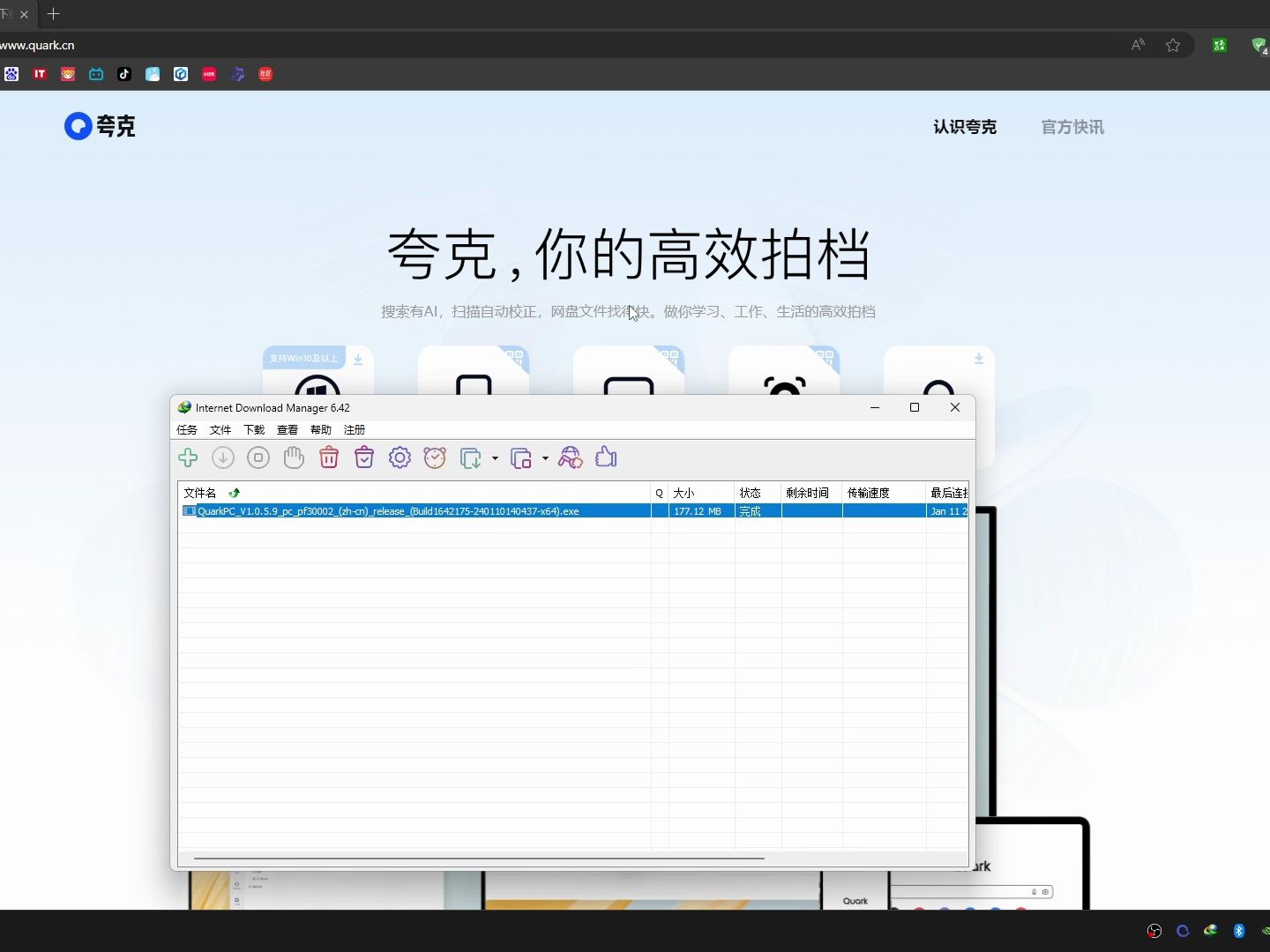Expand the stop queue dropdown arrow
Image resolution: width=1270 pixels, height=952 pixels.
[545, 458]
